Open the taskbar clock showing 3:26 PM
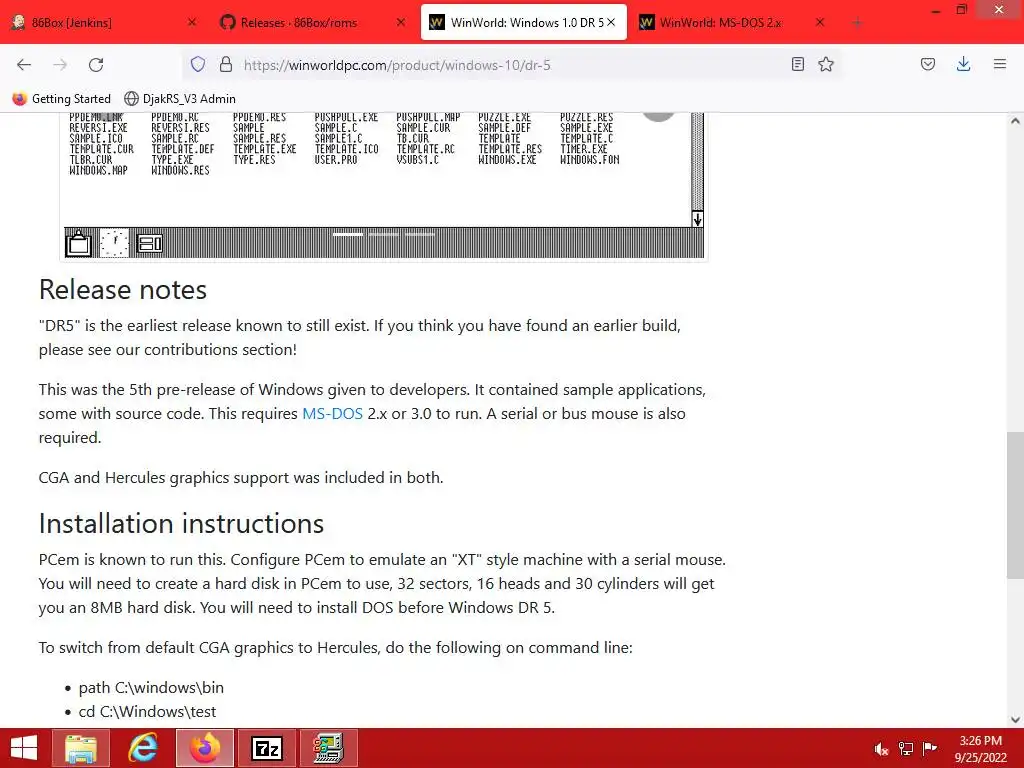 (980, 748)
